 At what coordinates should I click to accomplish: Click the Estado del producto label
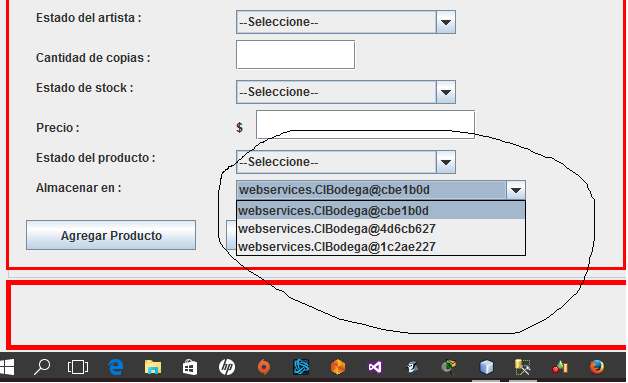[96, 158]
